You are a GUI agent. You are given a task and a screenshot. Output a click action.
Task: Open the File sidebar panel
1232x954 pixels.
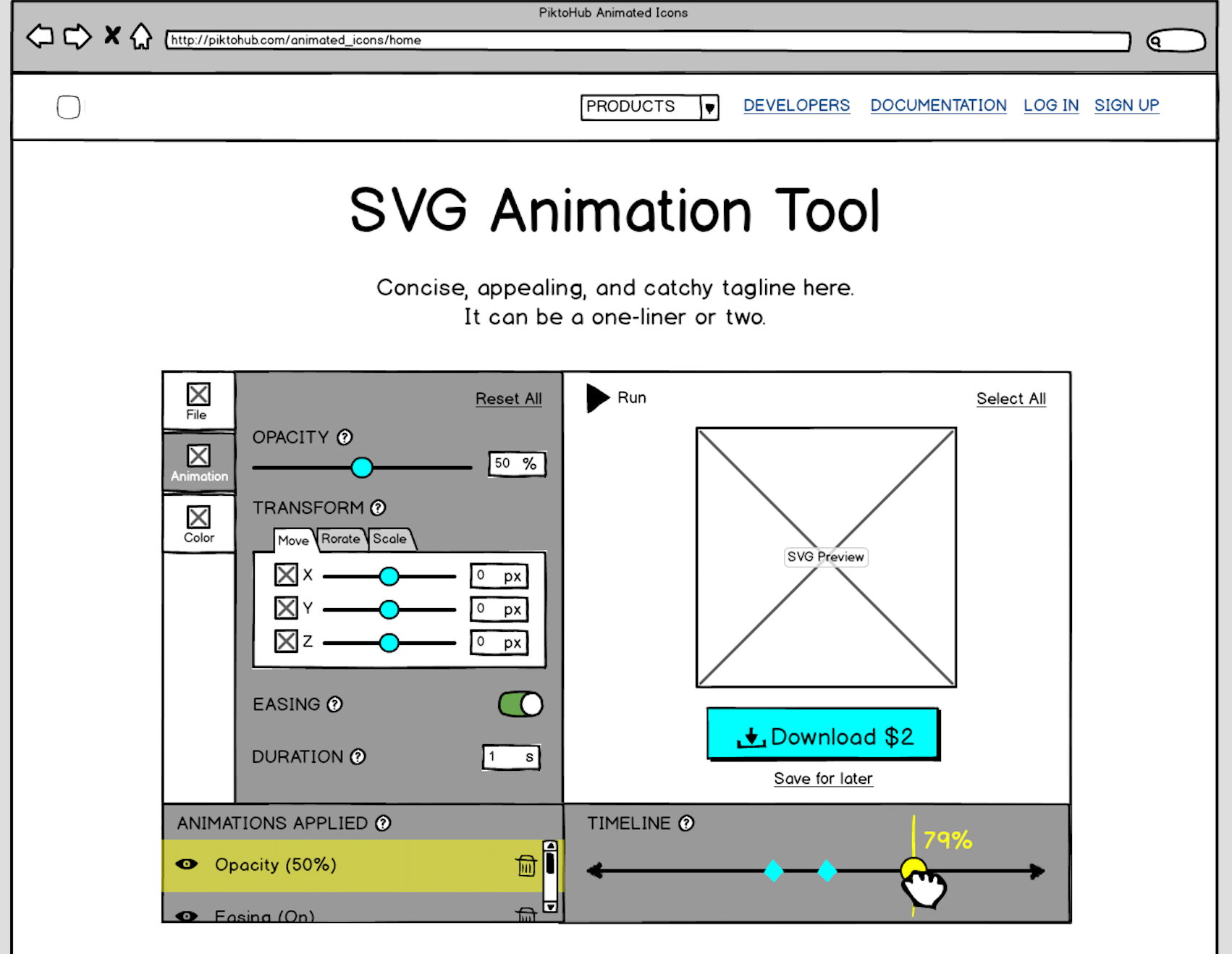(198, 401)
